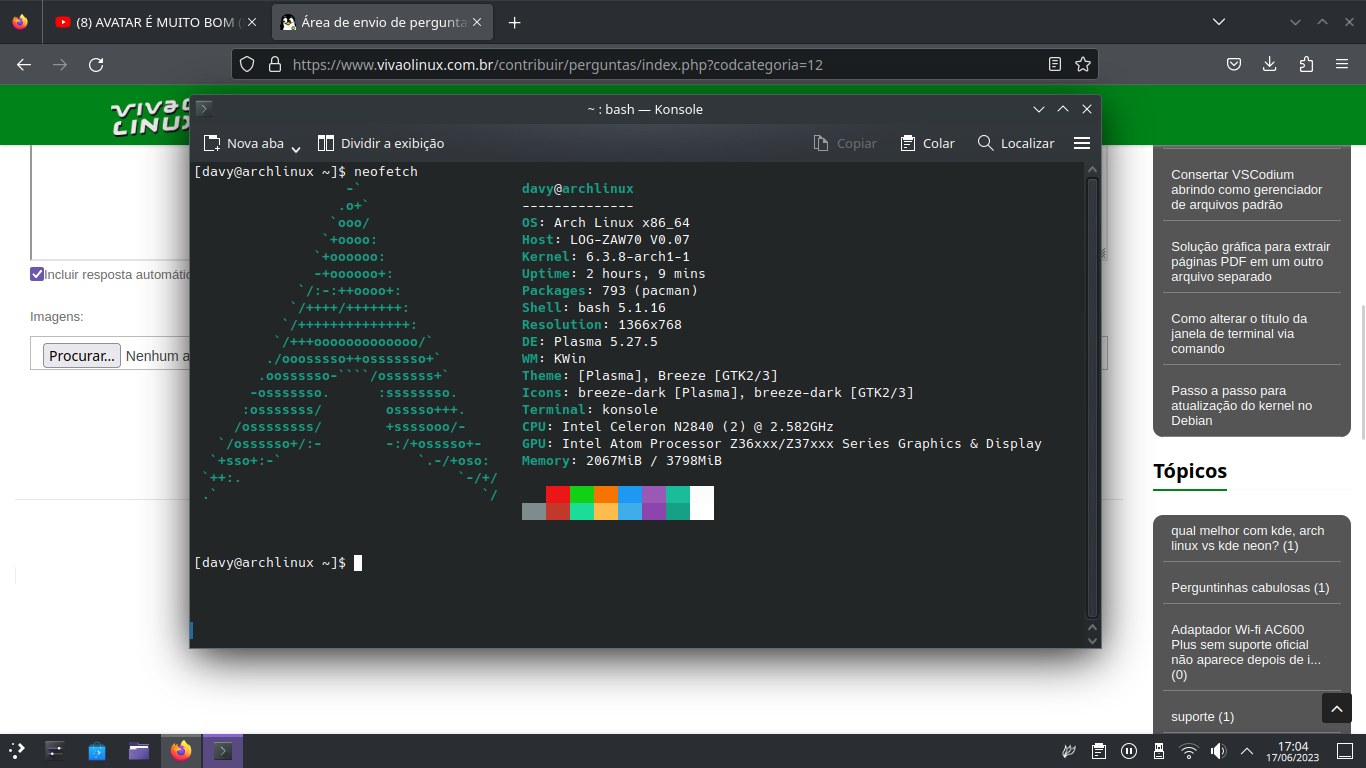The image size is (1366, 768).
Task: Bookmark this page with the star
Action: click(x=1082, y=64)
